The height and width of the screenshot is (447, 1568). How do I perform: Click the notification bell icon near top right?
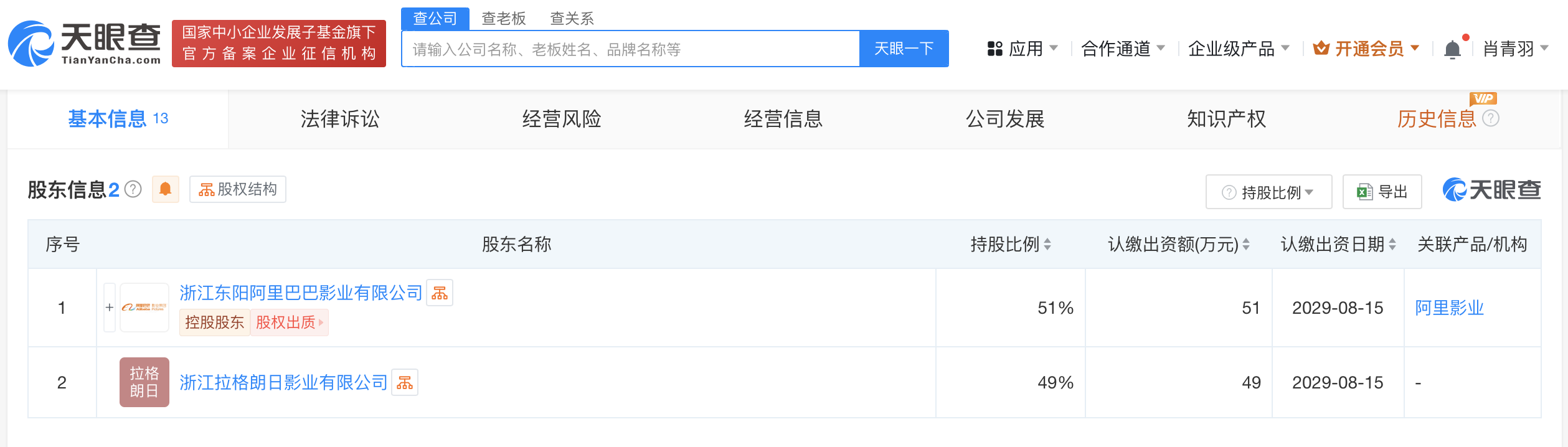click(x=1453, y=47)
